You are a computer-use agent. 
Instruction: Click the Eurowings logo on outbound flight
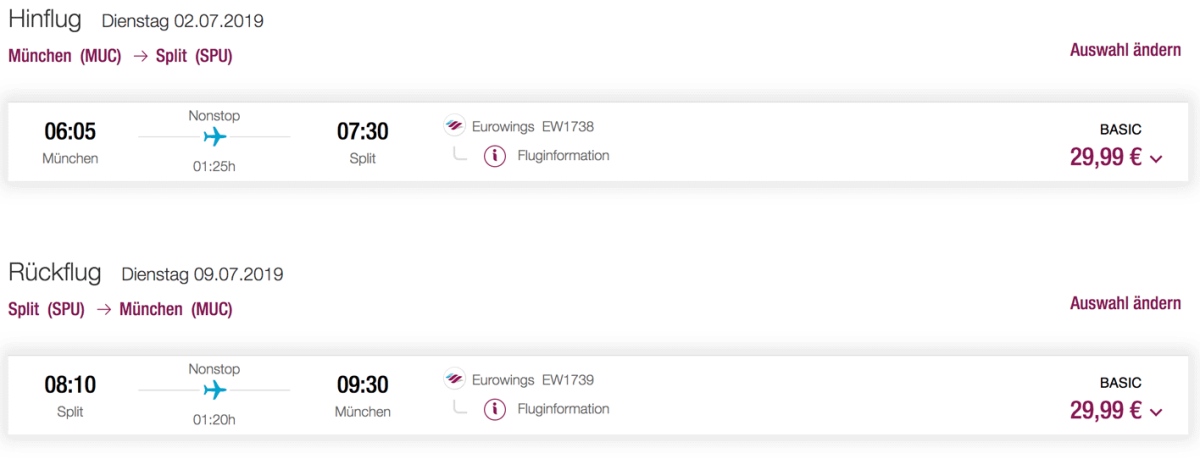pyautogui.click(x=455, y=127)
